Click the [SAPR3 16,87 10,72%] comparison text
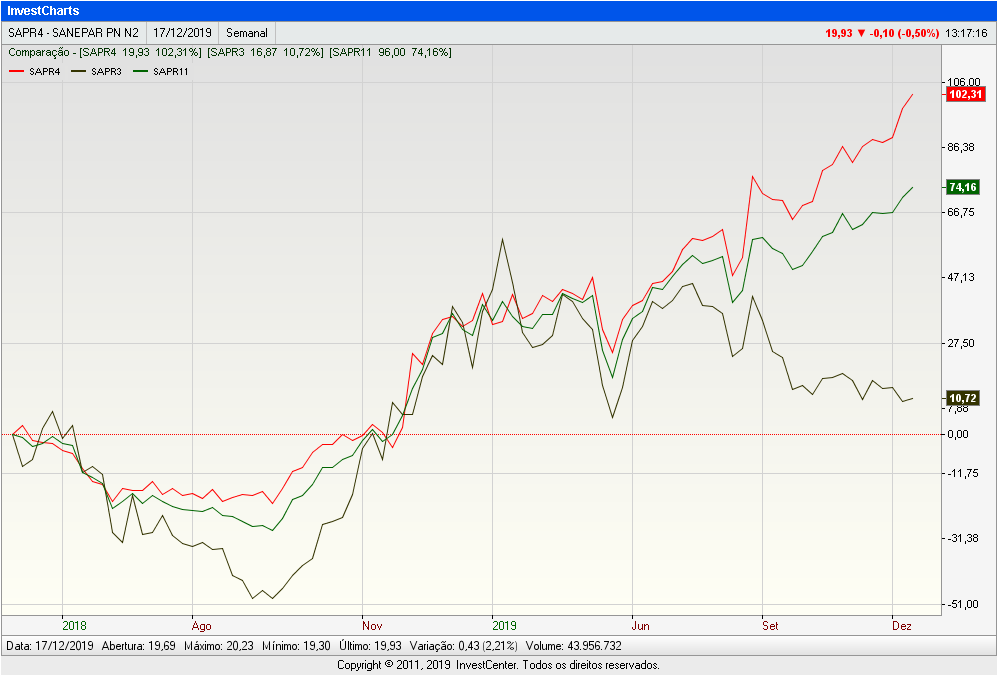998x676 pixels. pyautogui.click(x=265, y=52)
